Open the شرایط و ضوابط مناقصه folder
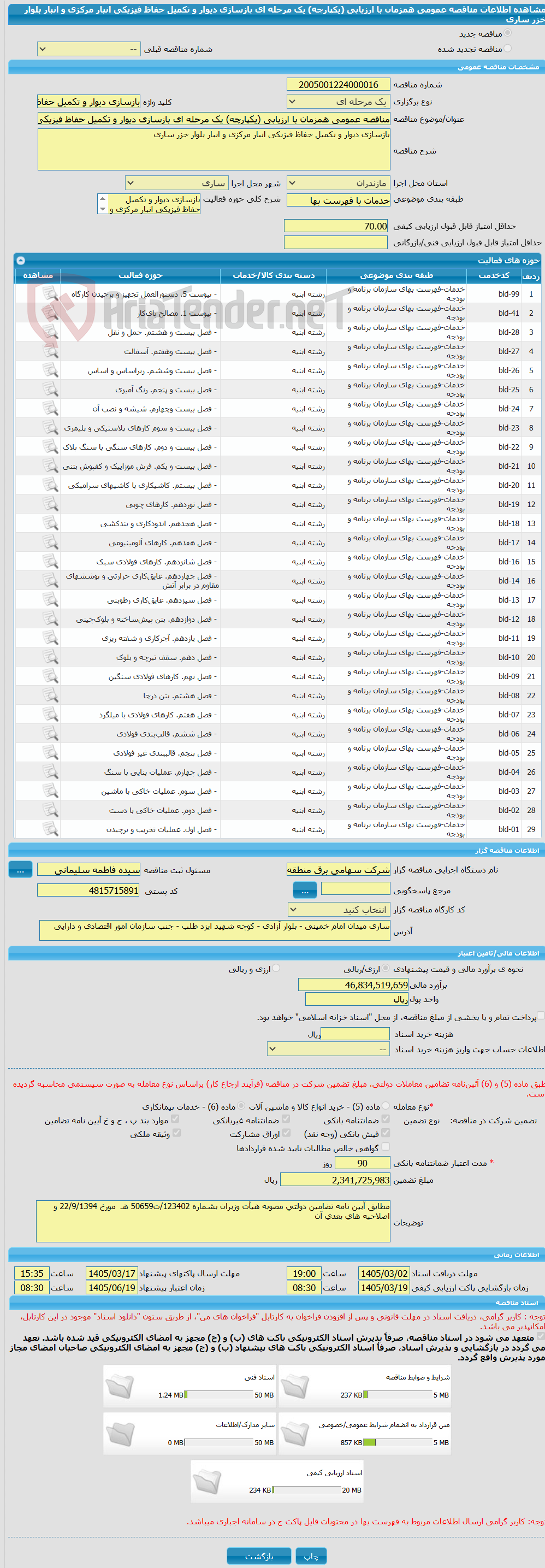The image size is (545, 1568). click(x=294, y=1387)
